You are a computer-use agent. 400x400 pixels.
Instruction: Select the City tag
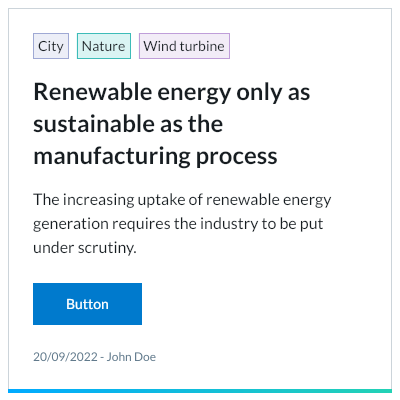pyautogui.click(x=51, y=46)
